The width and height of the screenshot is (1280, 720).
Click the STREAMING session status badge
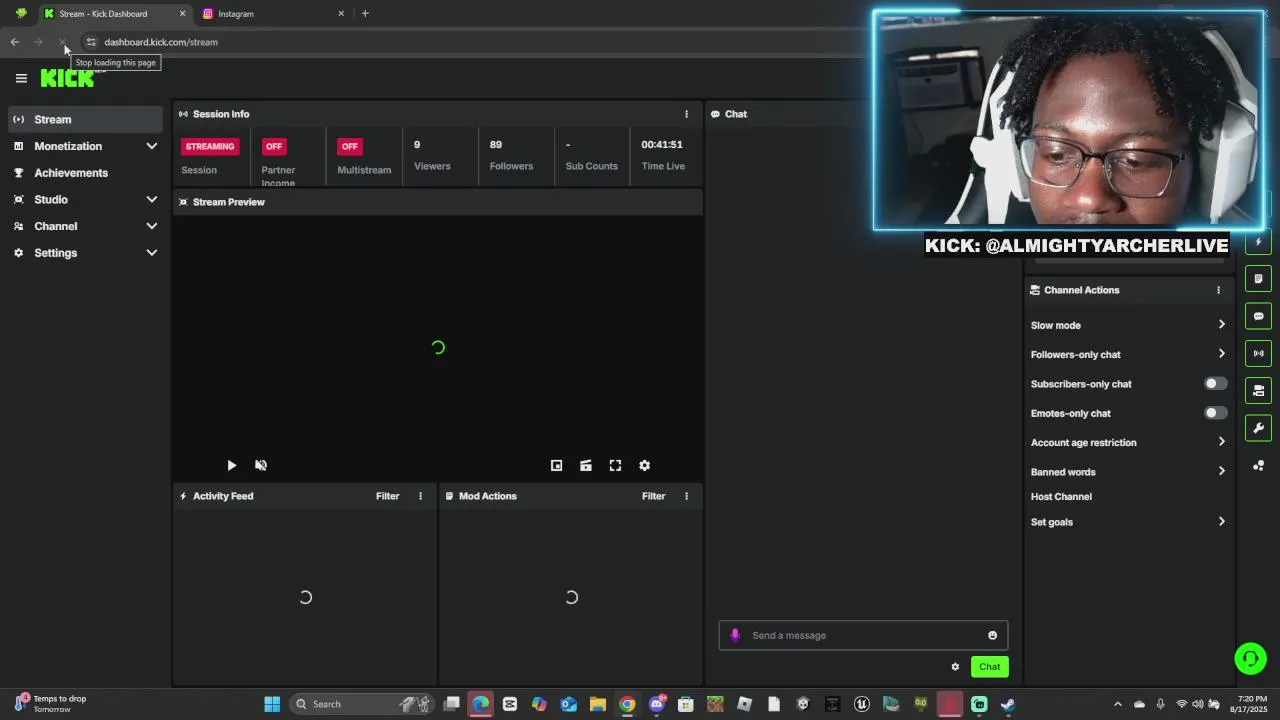click(210, 146)
